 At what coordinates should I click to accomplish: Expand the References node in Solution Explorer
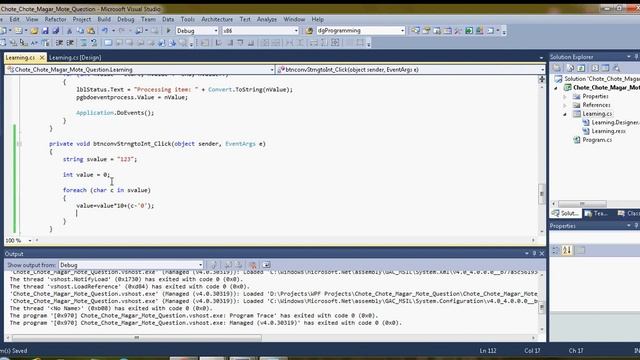pos(565,105)
